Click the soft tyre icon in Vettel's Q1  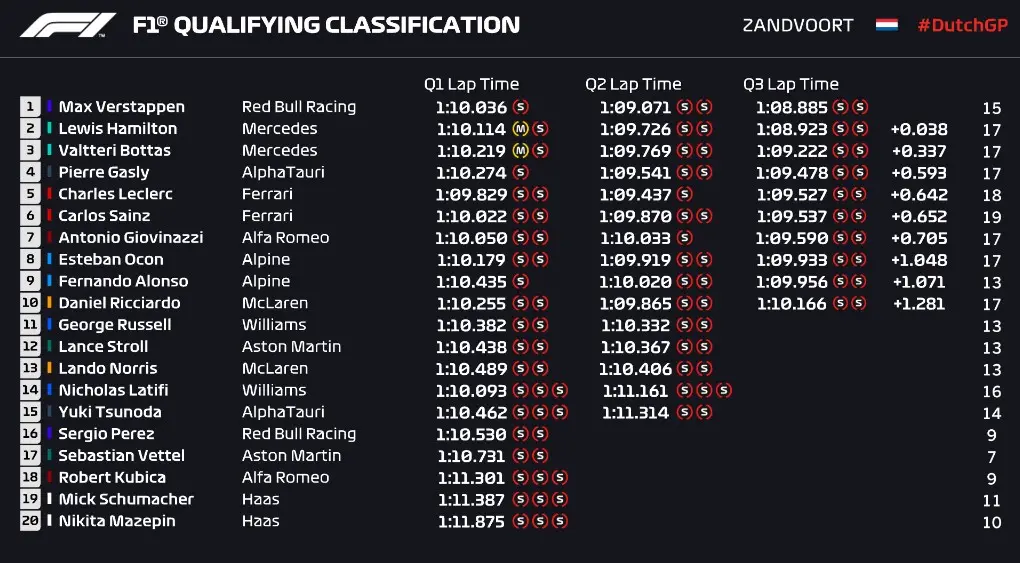(520, 456)
